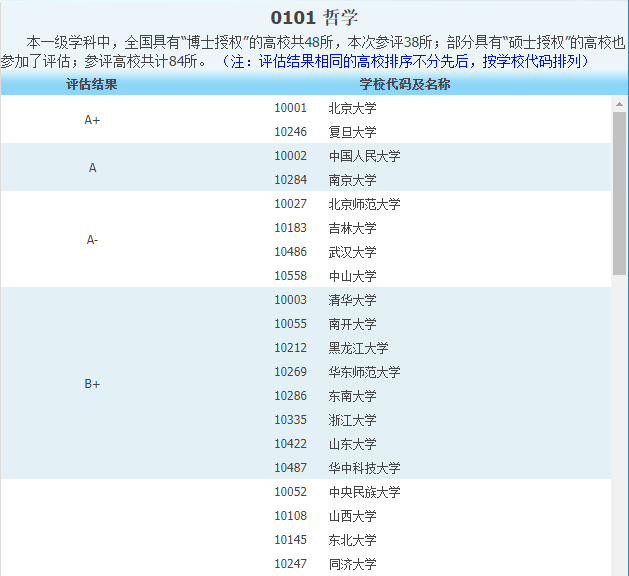Viewport: 629px width, 576px height.
Task: Click 华中科技大学 row
Action: point(398,468)
